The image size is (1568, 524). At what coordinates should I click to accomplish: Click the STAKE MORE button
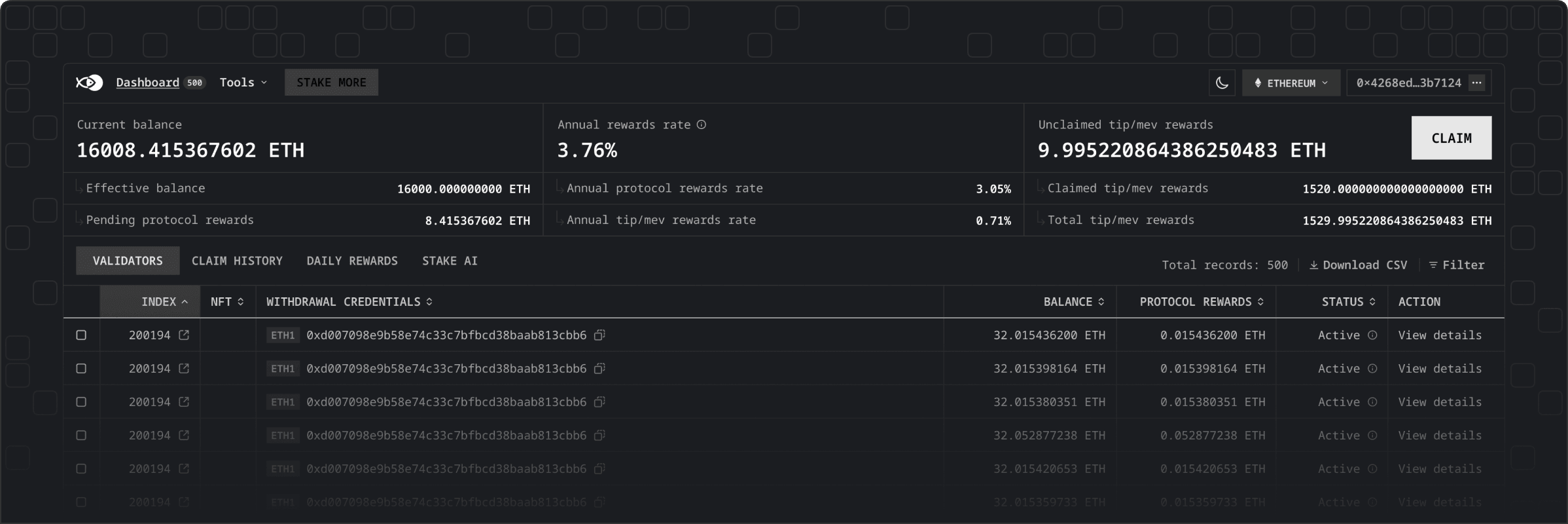click(x=331, y=83)
